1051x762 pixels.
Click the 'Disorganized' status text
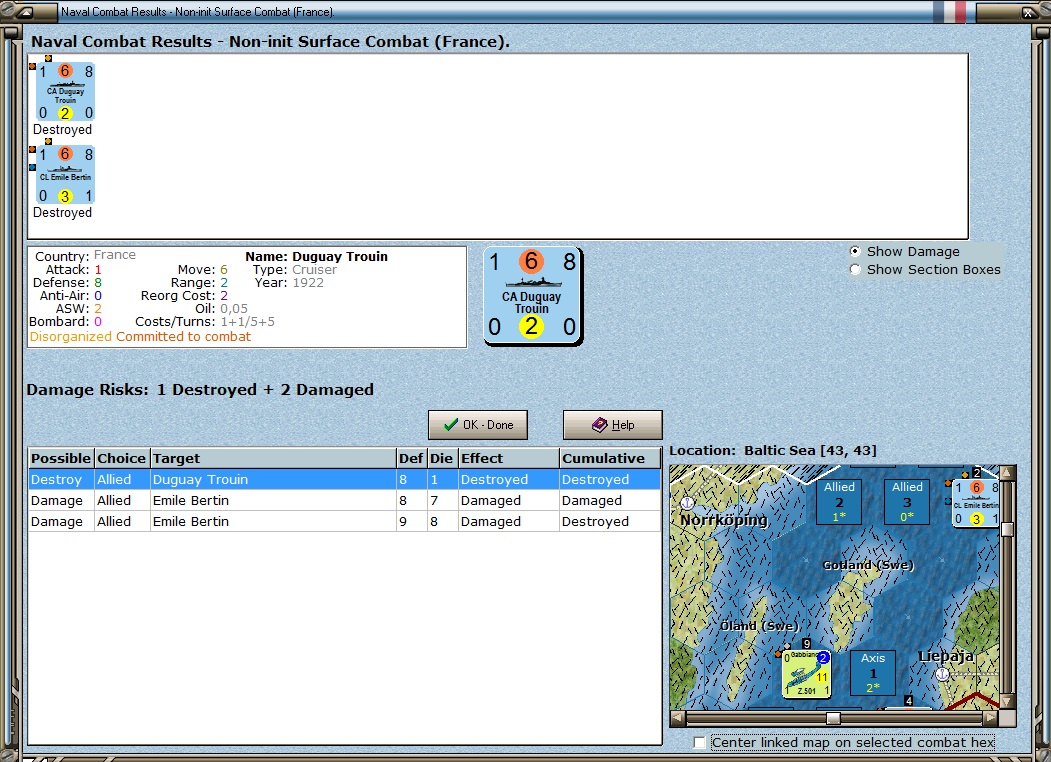coord(70,336)
